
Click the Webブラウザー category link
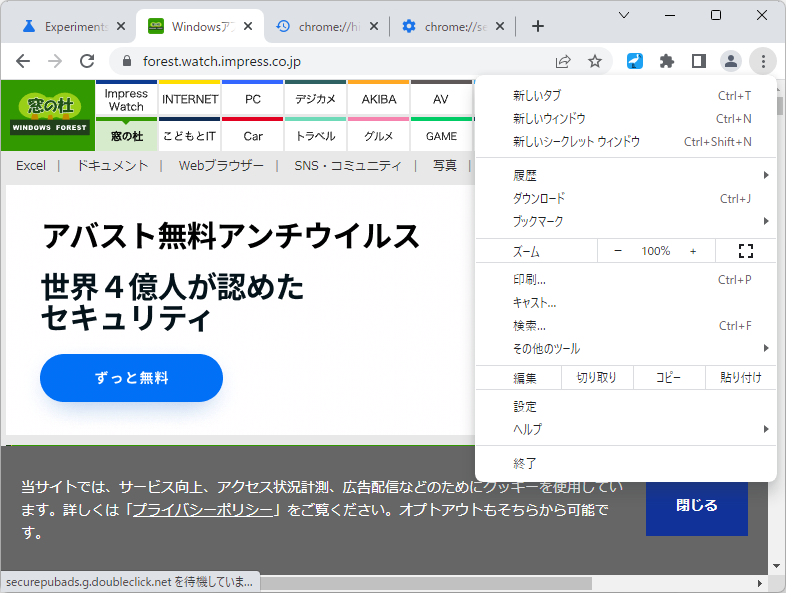221,165
